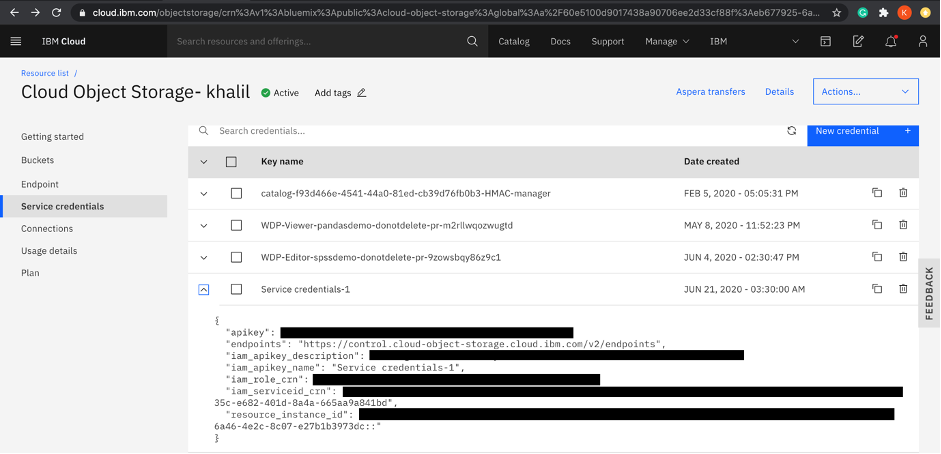Open Plan in sidebar
This screenshot has width=941, height=454.
(30, 273)
